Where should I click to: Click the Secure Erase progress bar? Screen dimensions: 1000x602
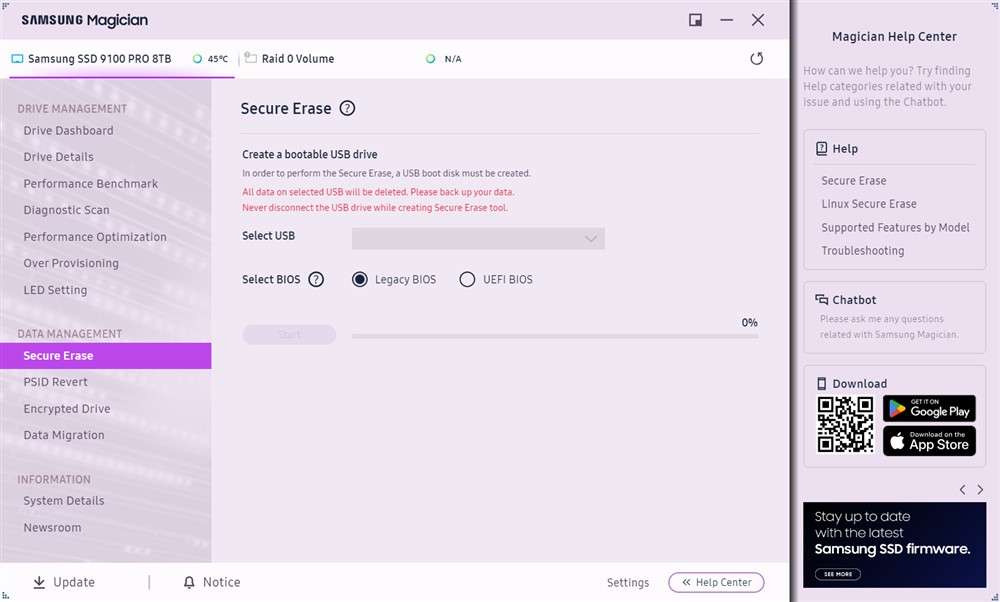554,336
